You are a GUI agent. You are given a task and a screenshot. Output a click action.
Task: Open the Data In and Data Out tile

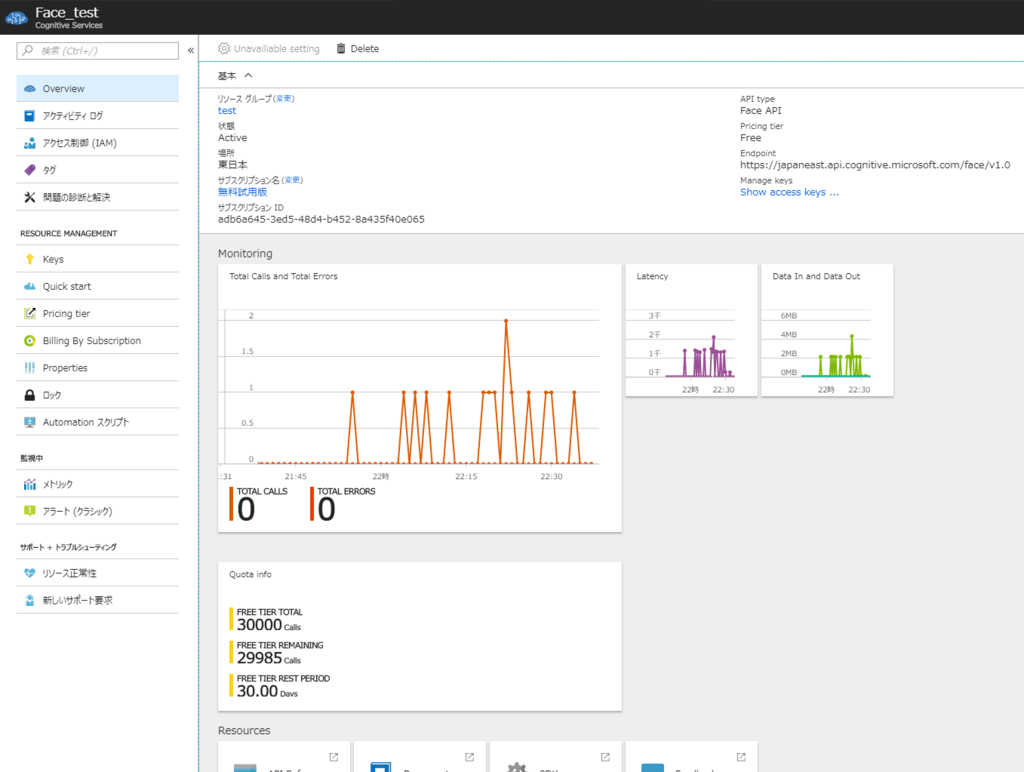[x=827, y=330]
